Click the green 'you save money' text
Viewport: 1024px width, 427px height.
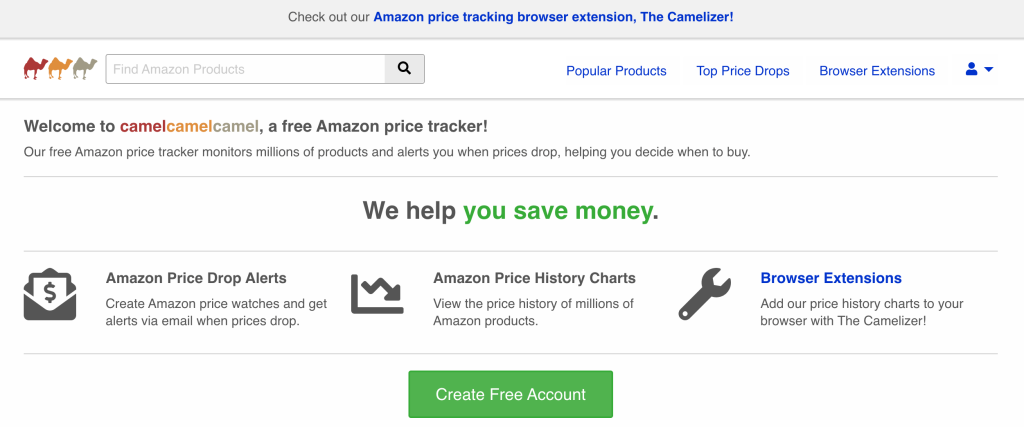tap(558, 211)
